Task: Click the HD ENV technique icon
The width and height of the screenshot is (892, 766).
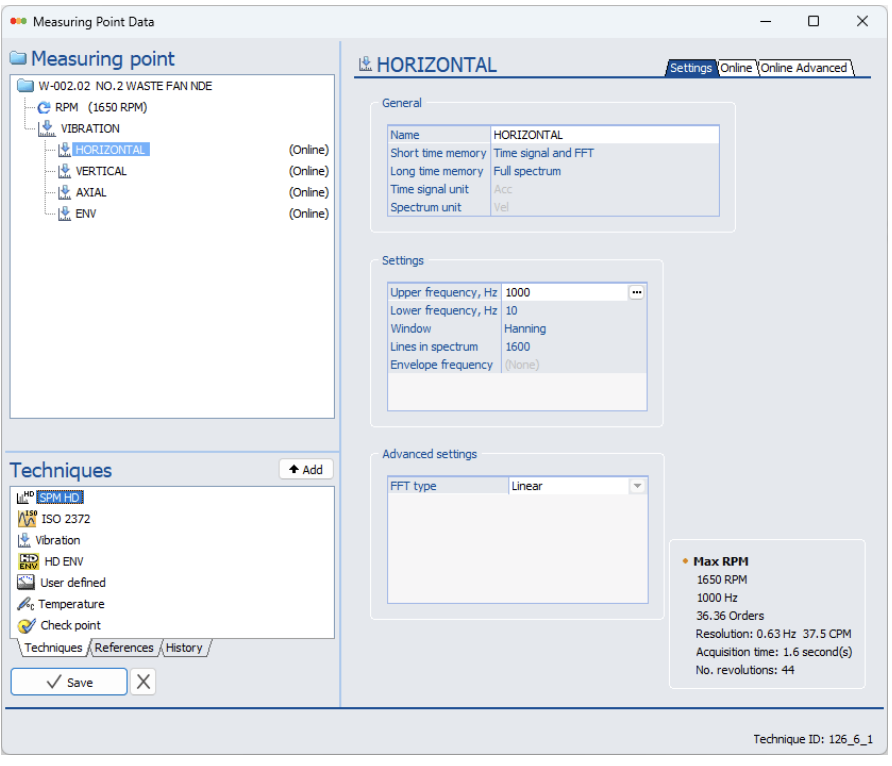Action: point(27,562)
